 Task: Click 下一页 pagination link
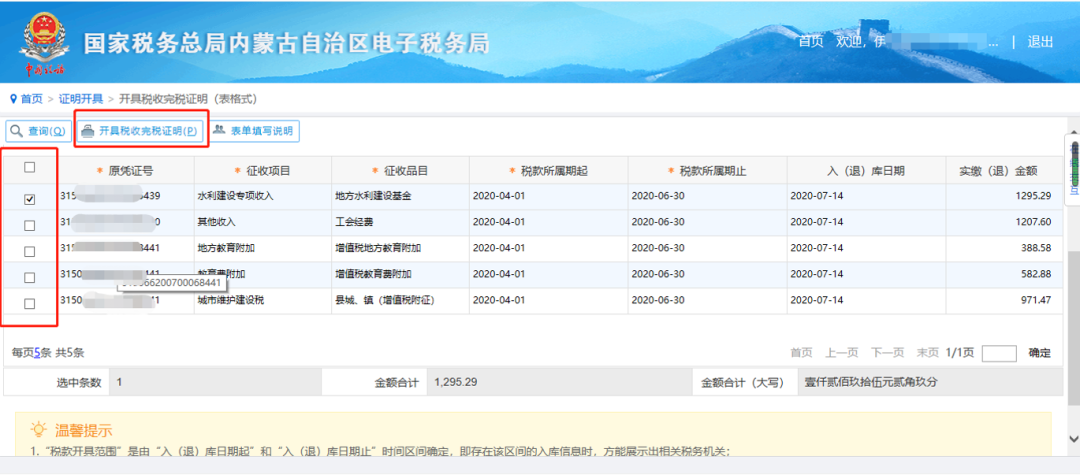pyautogui.click(x=887, y=353)
